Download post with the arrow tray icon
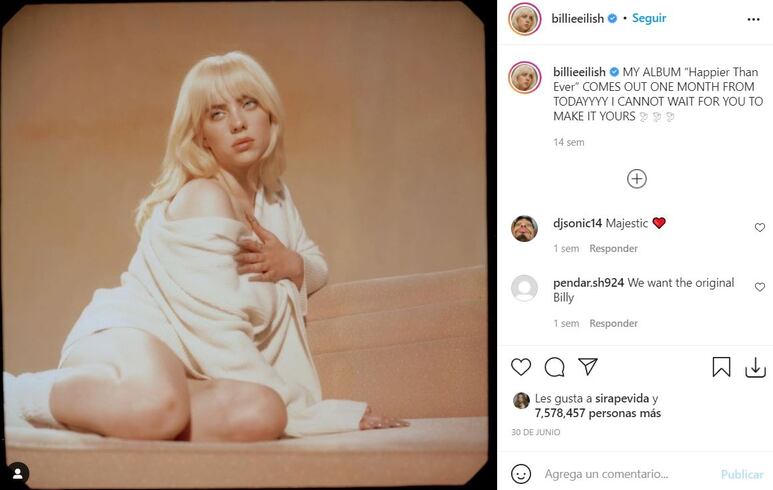 click(755, 368)
